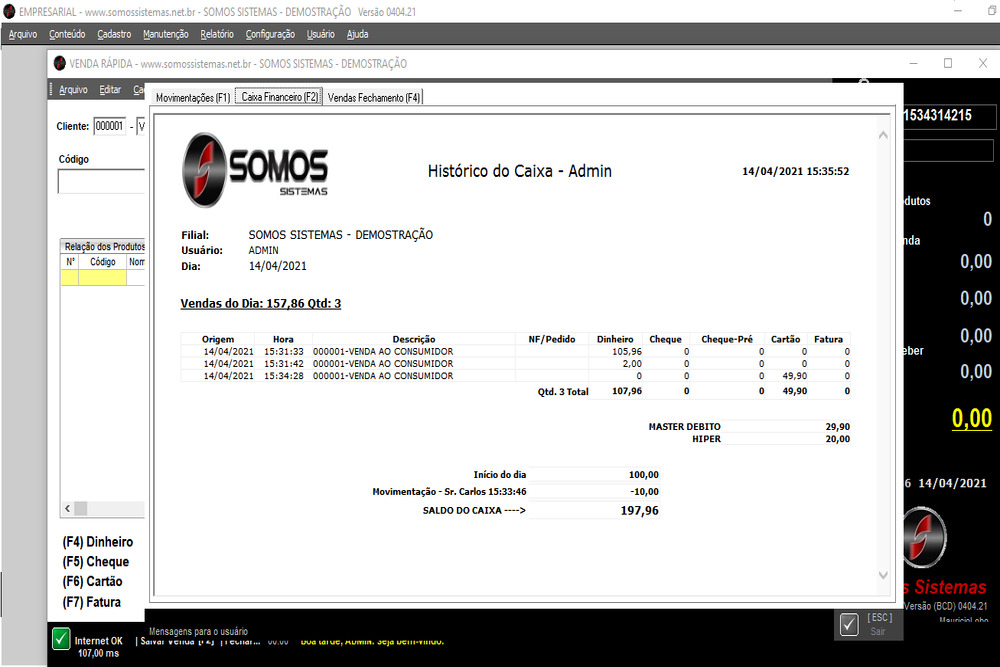The image size is (1000, 667).
Task: Click the Cartão column header
Action: [785, 339]
